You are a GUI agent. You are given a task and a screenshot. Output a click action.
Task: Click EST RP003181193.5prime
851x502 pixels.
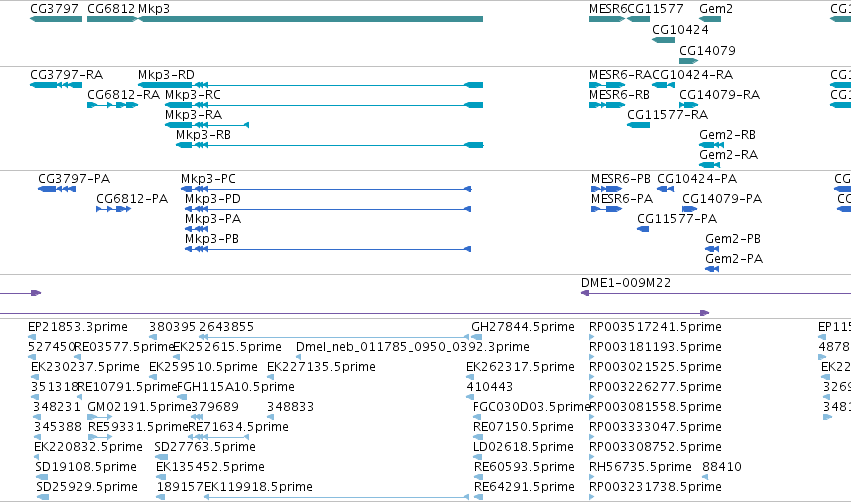click(x=592, y=358)
